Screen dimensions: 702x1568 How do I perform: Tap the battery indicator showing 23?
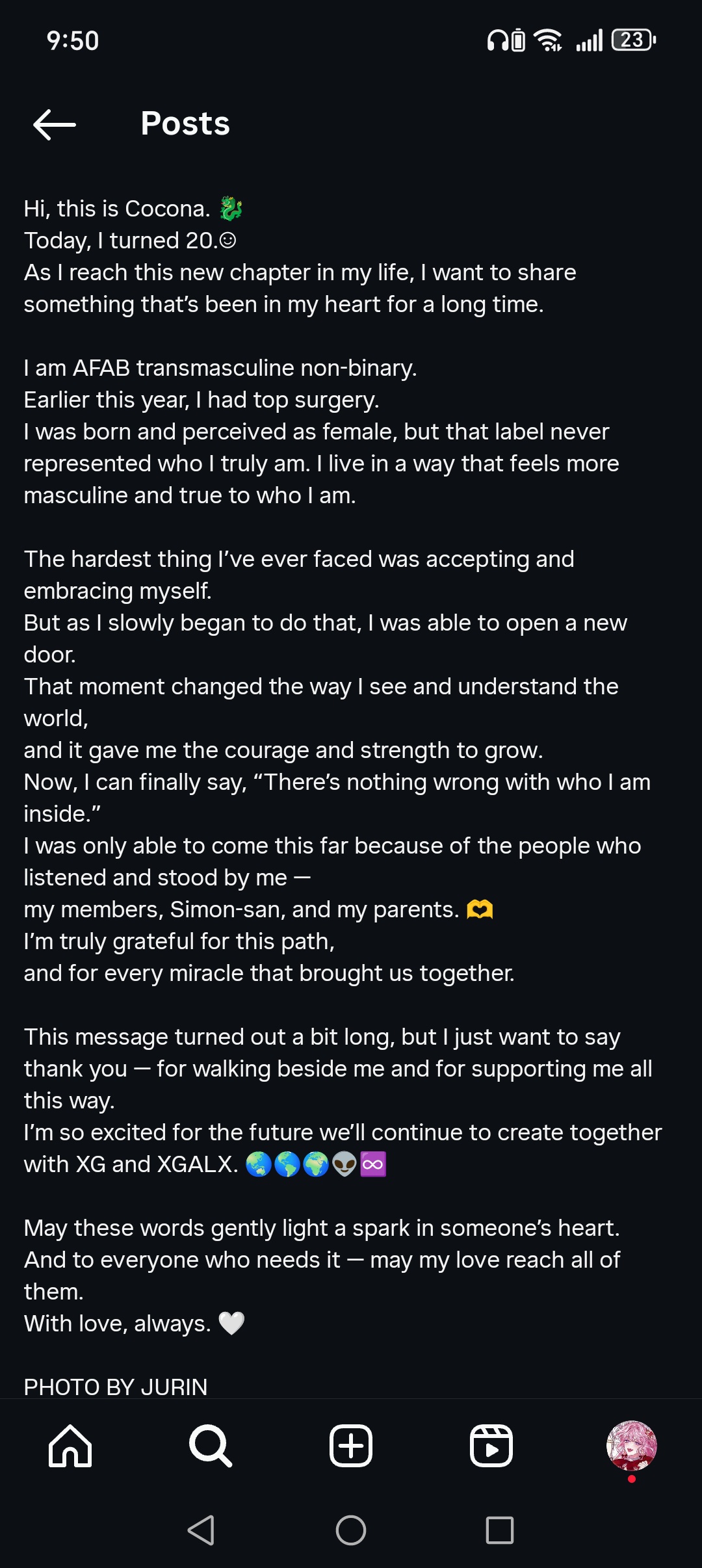pos(634,40)
